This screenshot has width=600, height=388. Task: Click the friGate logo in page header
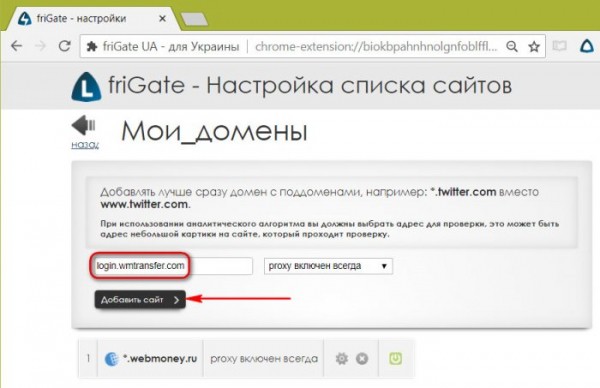[86, 86]
